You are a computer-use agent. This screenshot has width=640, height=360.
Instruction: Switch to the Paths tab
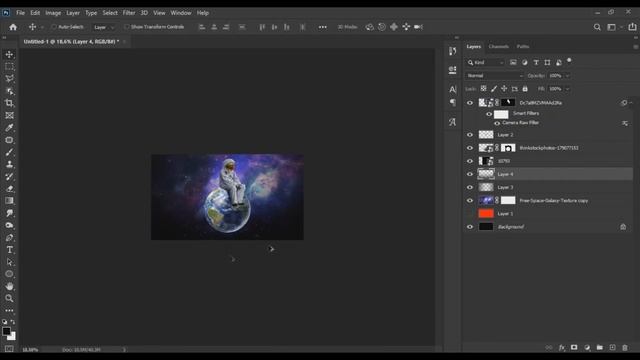coord(523,47)
